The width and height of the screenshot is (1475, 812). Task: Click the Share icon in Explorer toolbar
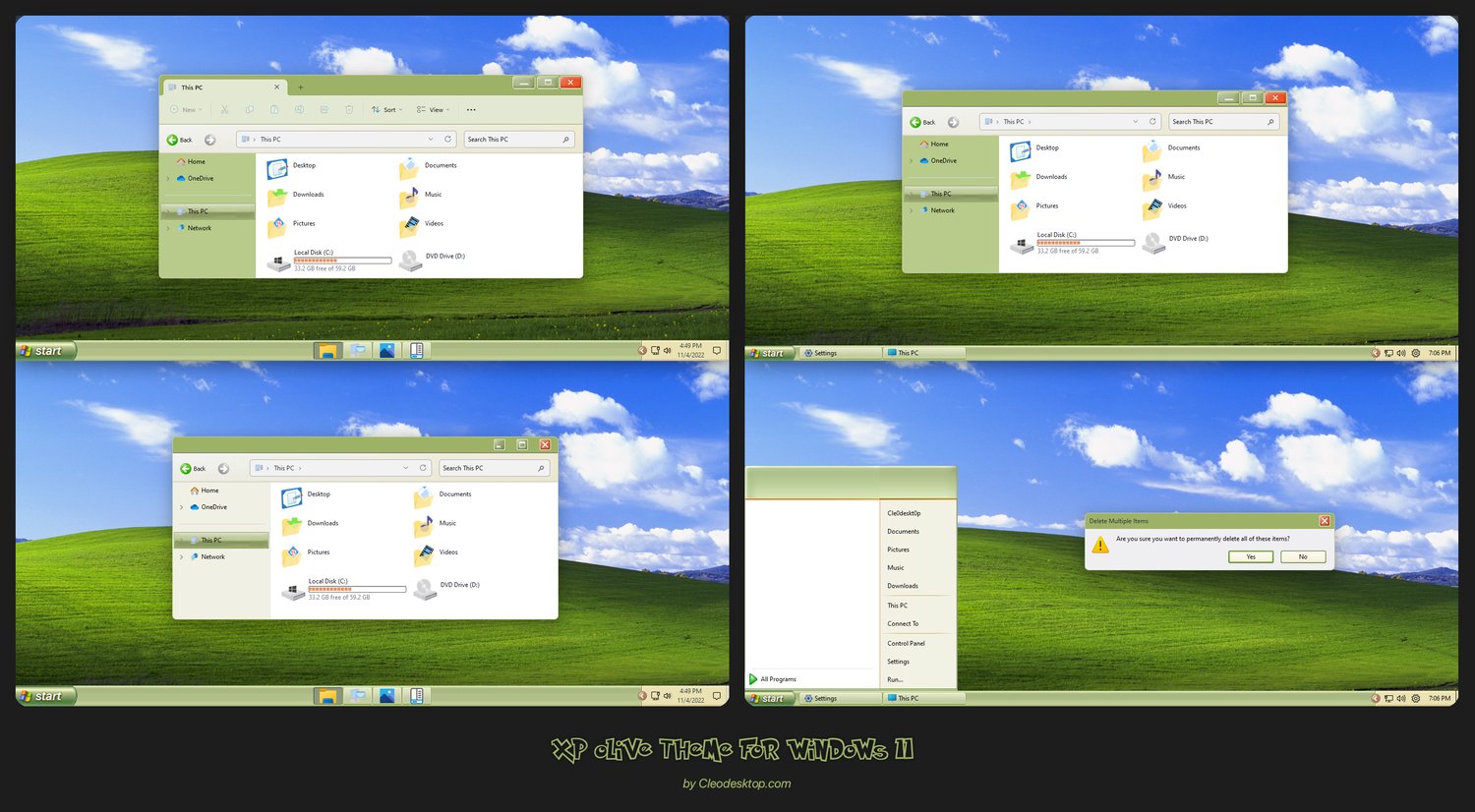(324, 110)
